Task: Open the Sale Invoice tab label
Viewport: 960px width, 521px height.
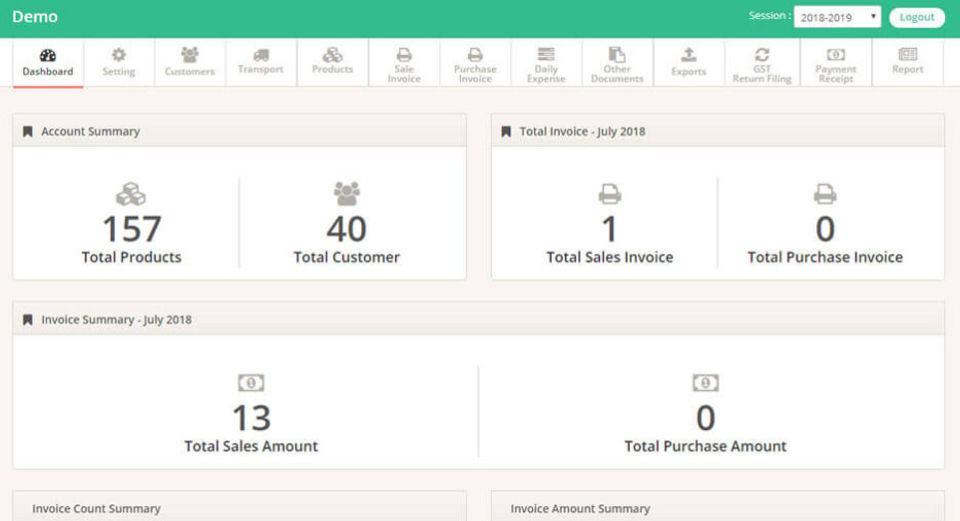Action: tap(404, 74)
